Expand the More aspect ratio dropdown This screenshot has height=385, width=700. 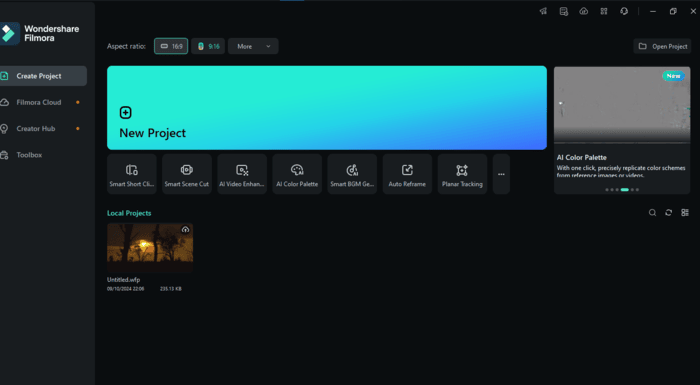tap(253, 46)
